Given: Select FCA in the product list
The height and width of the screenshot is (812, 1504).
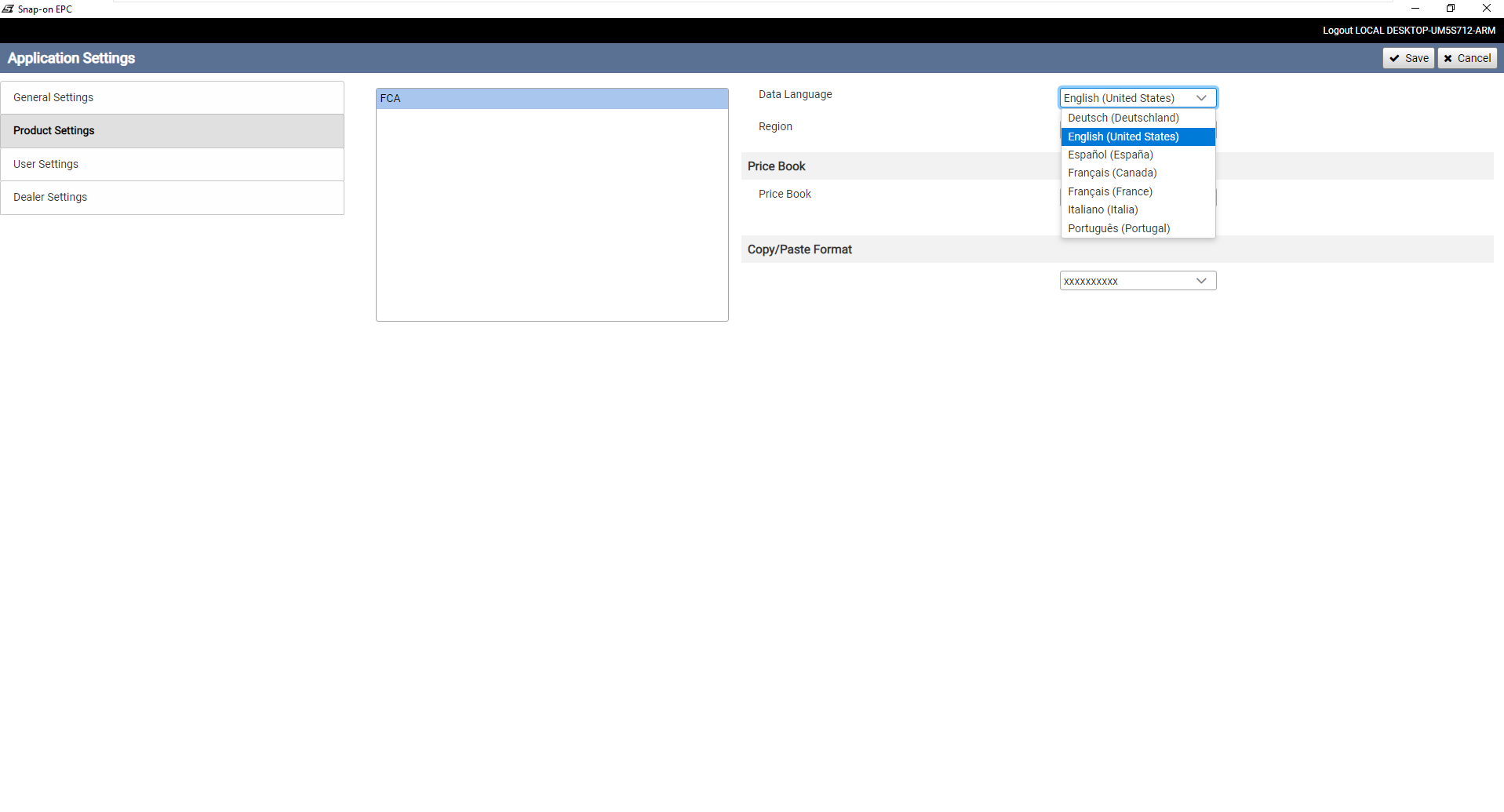Looking at the screenshot, I should tap(552, 98).
